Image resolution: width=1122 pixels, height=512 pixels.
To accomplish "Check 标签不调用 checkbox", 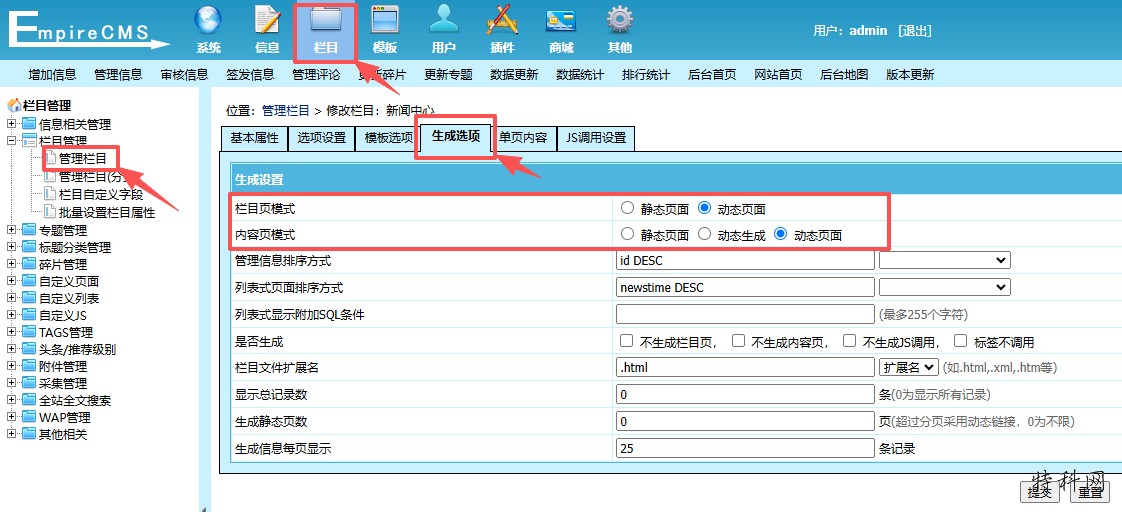I will [961, 340].
